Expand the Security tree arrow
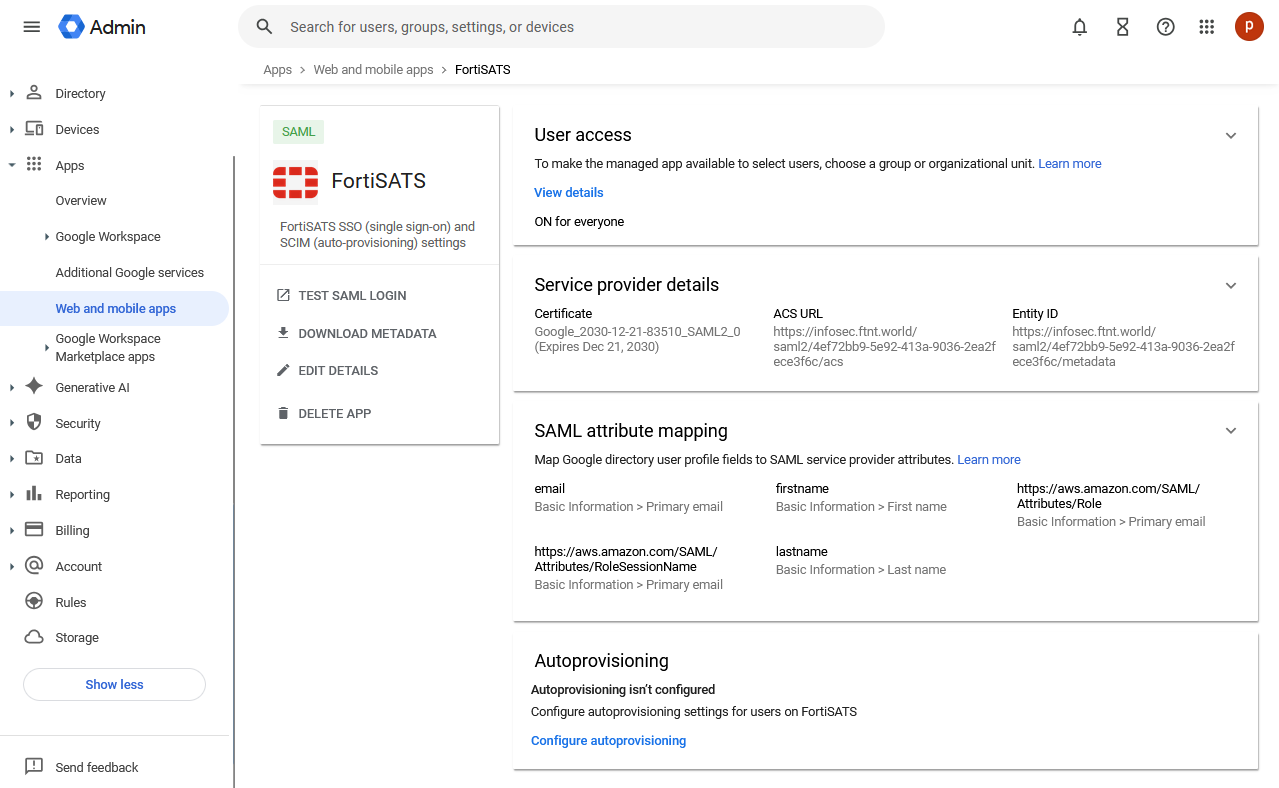1279x788 pixels. pos(12,424)
